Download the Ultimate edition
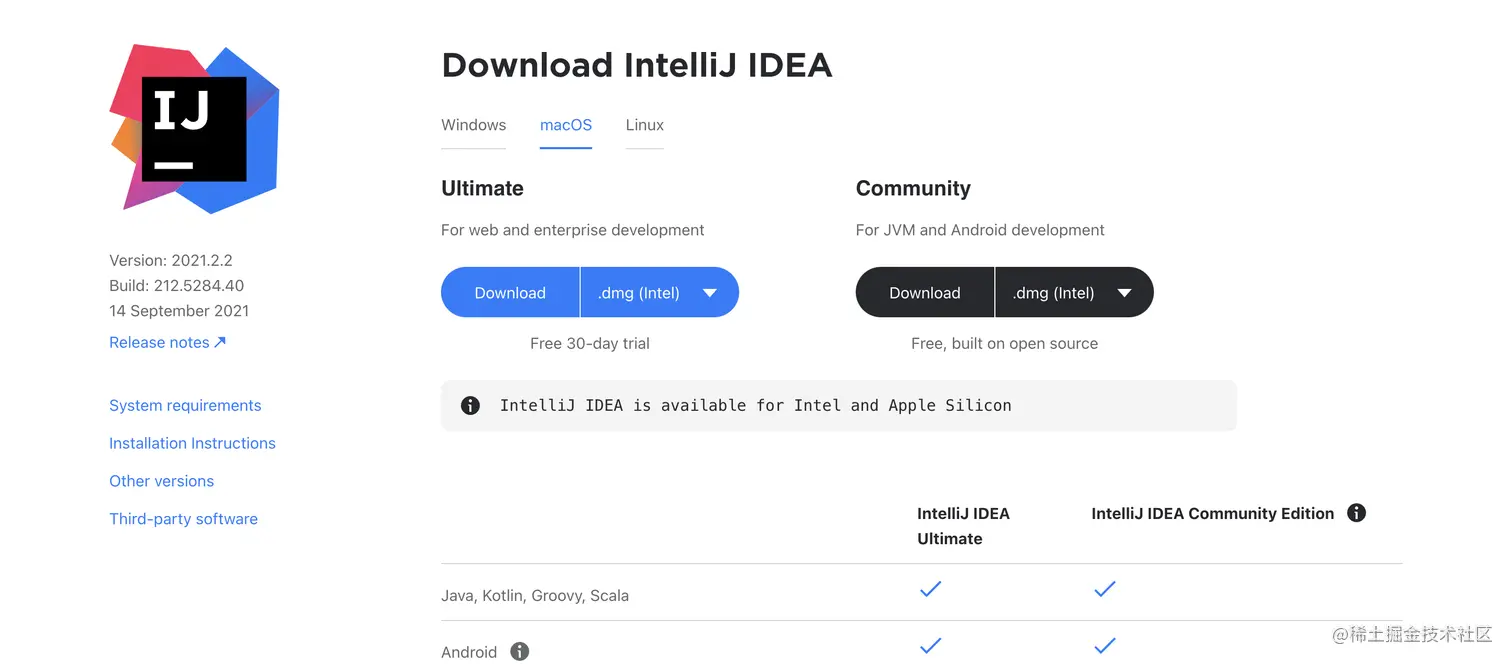This screenshot has height=664, width=1512. pos(510,293)
